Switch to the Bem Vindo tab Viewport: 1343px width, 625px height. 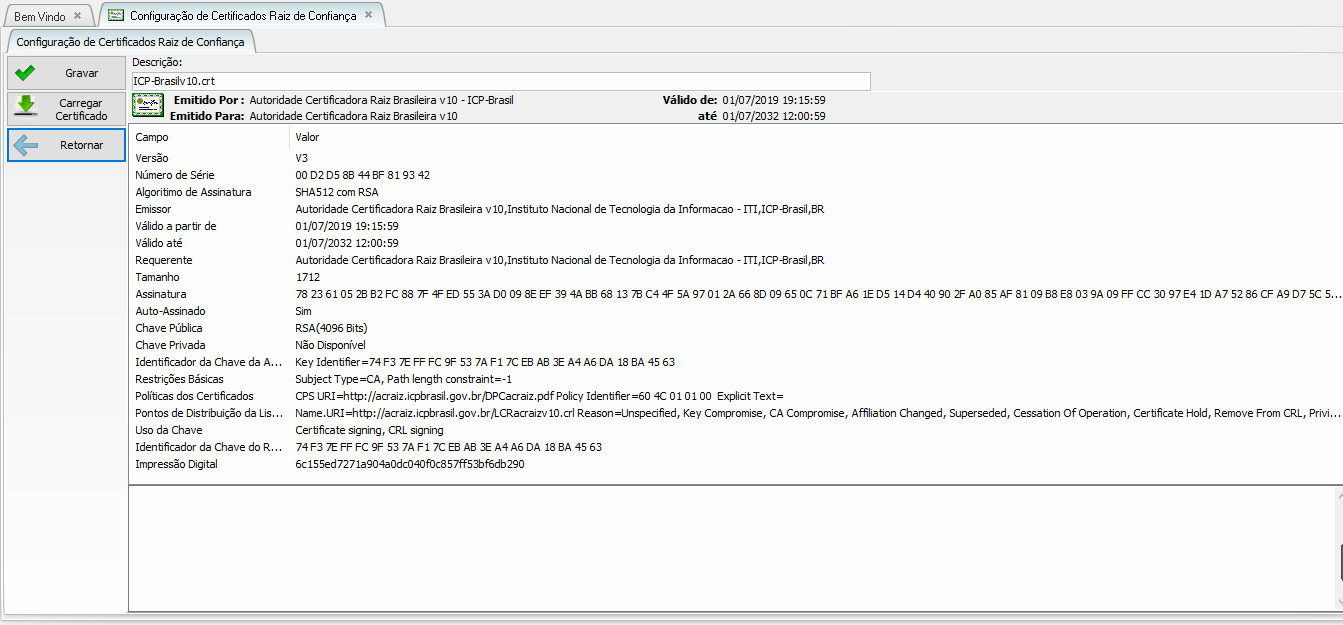pyautogui.click(x=39, y=16)
